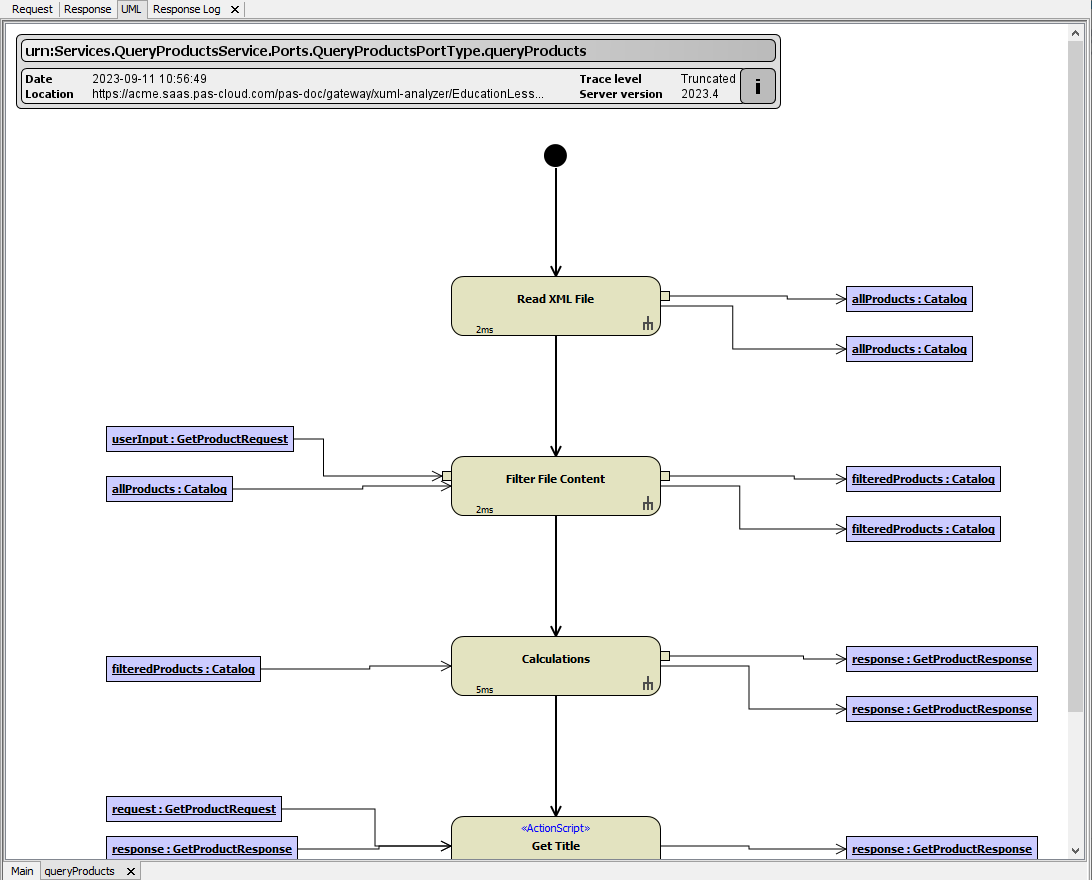Switch to the queryProducts tab
The height and width of the screenshot is (880, 1092).
click(79, 871)
